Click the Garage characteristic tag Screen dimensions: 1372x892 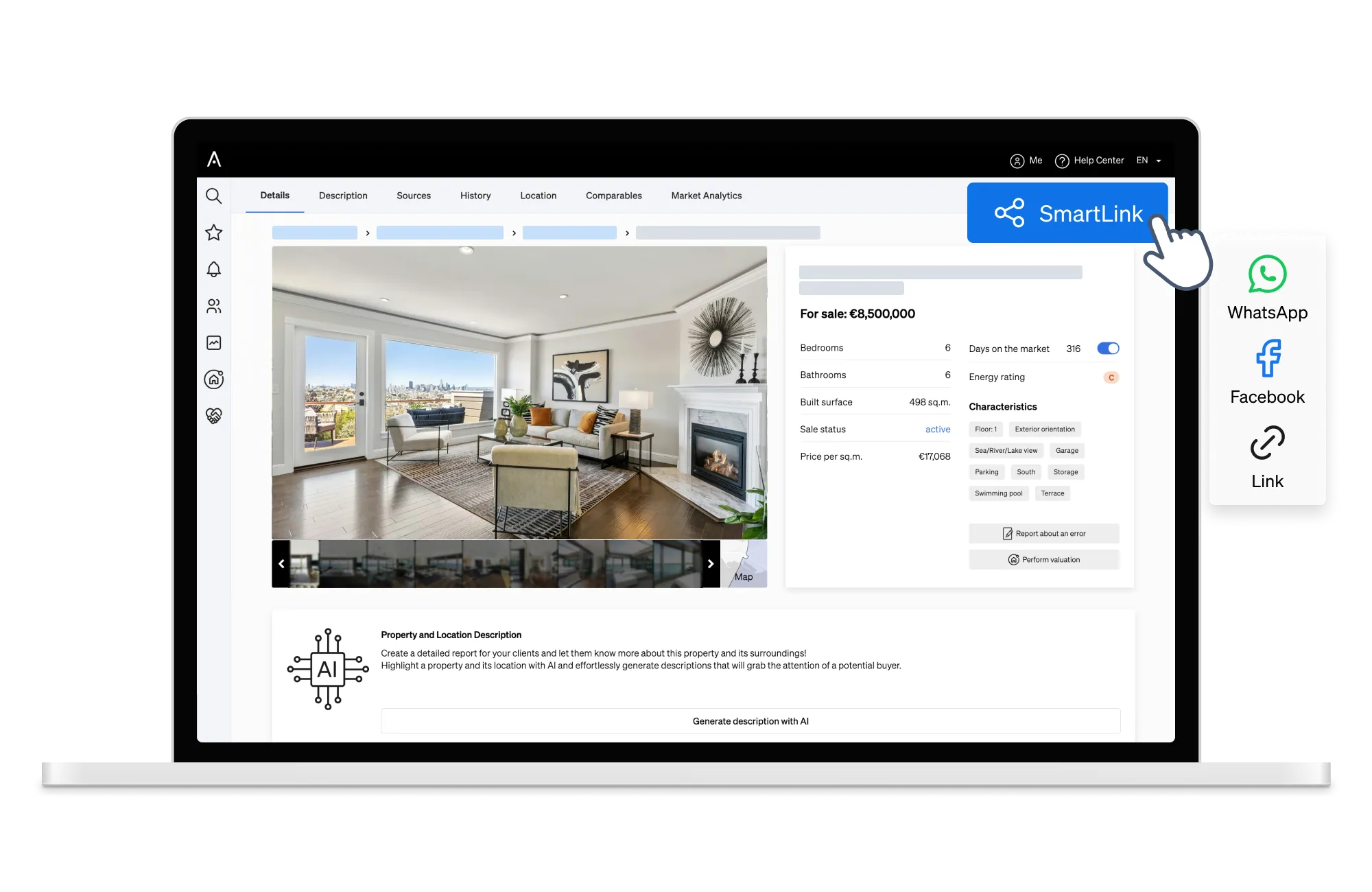point(1067,451)
